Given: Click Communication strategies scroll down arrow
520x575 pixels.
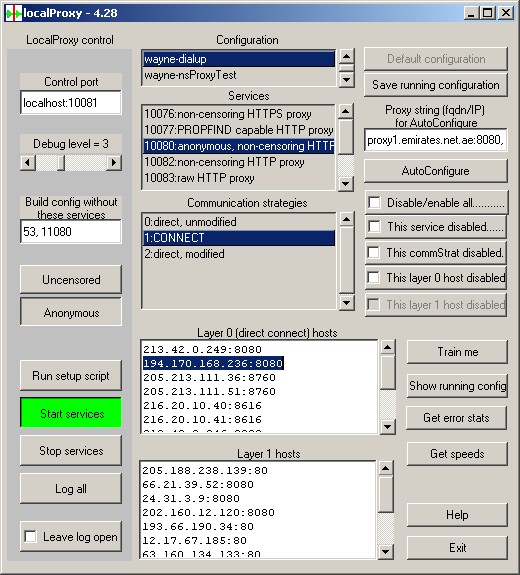Looking at the screenshot, I should coord(347,303).
